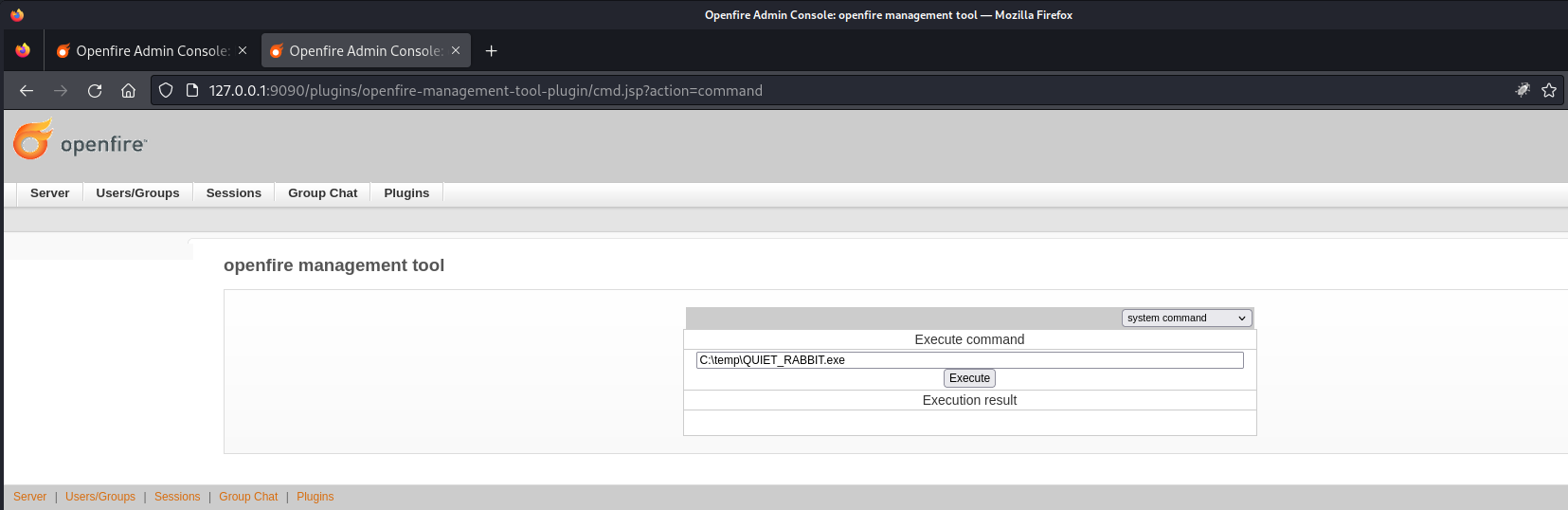Click the forward navigation arrow

click(61, 91)
